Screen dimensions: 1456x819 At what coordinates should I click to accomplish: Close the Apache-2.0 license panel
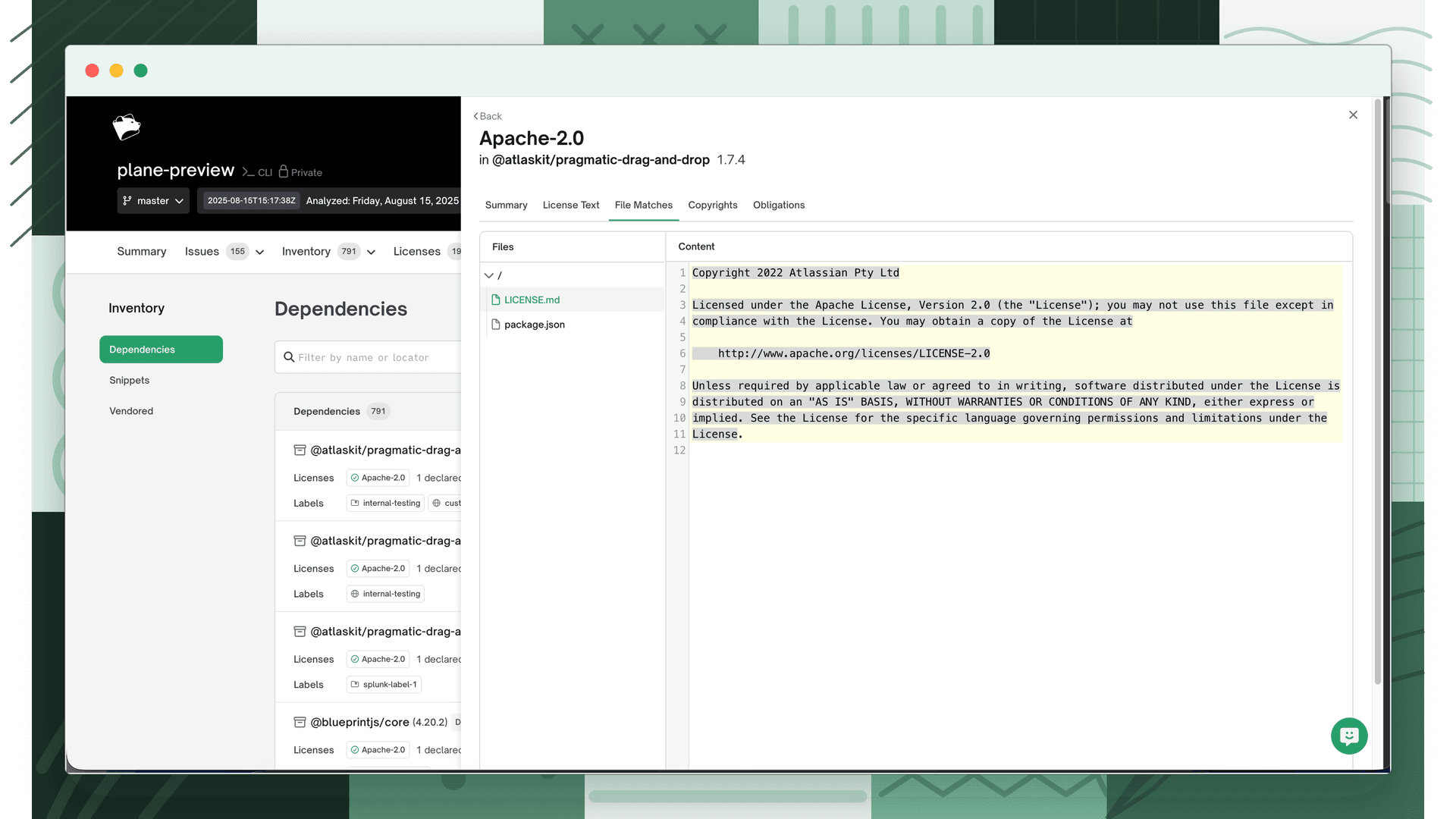1353,115
